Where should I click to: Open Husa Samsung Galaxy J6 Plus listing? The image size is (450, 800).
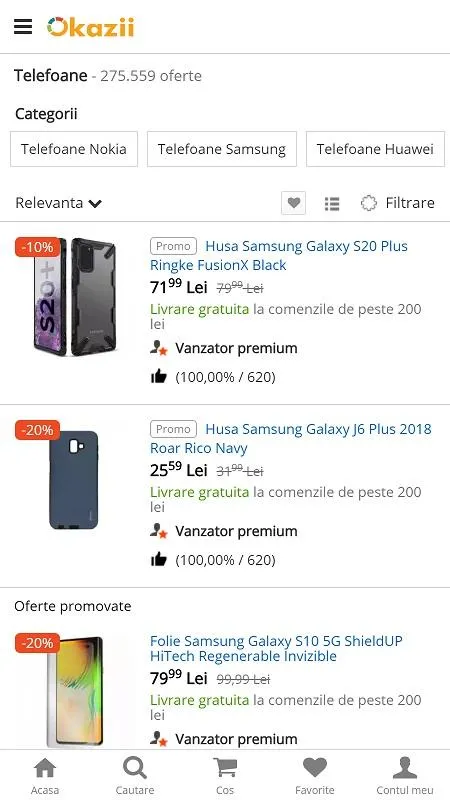click(291, 438)
